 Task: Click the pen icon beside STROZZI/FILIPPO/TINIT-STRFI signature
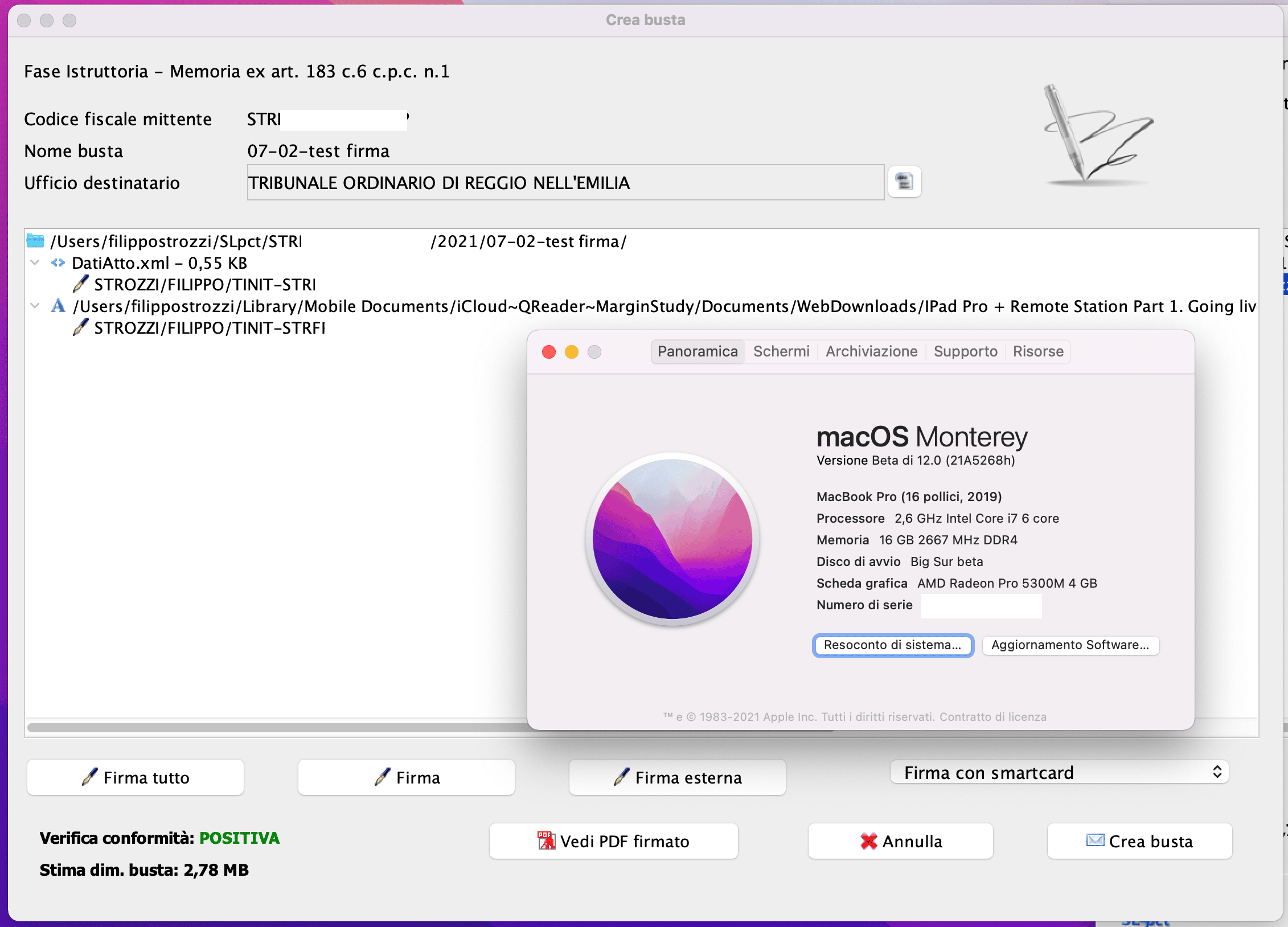(81, 327)
